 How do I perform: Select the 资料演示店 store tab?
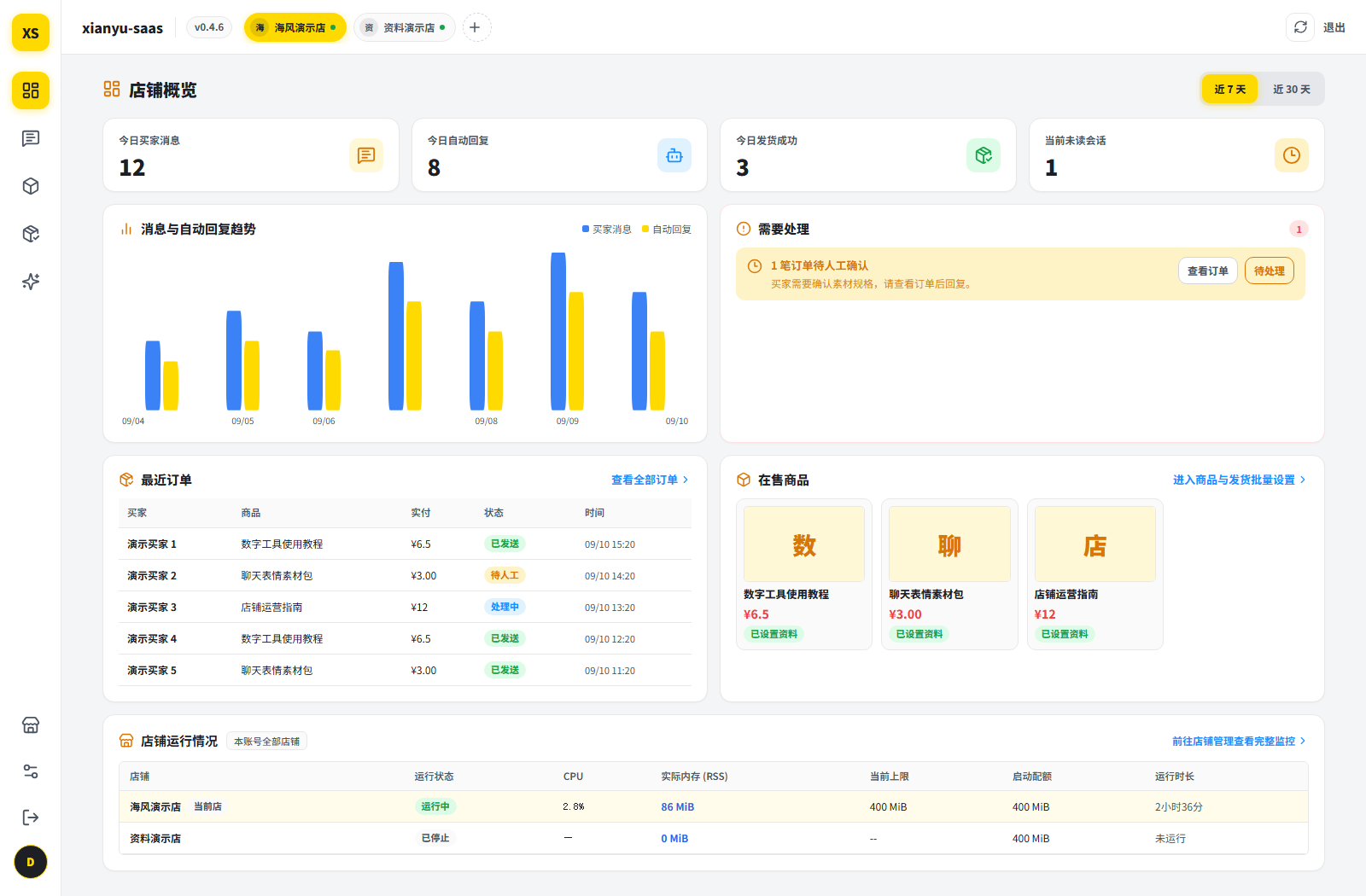(x=405, y=27)
